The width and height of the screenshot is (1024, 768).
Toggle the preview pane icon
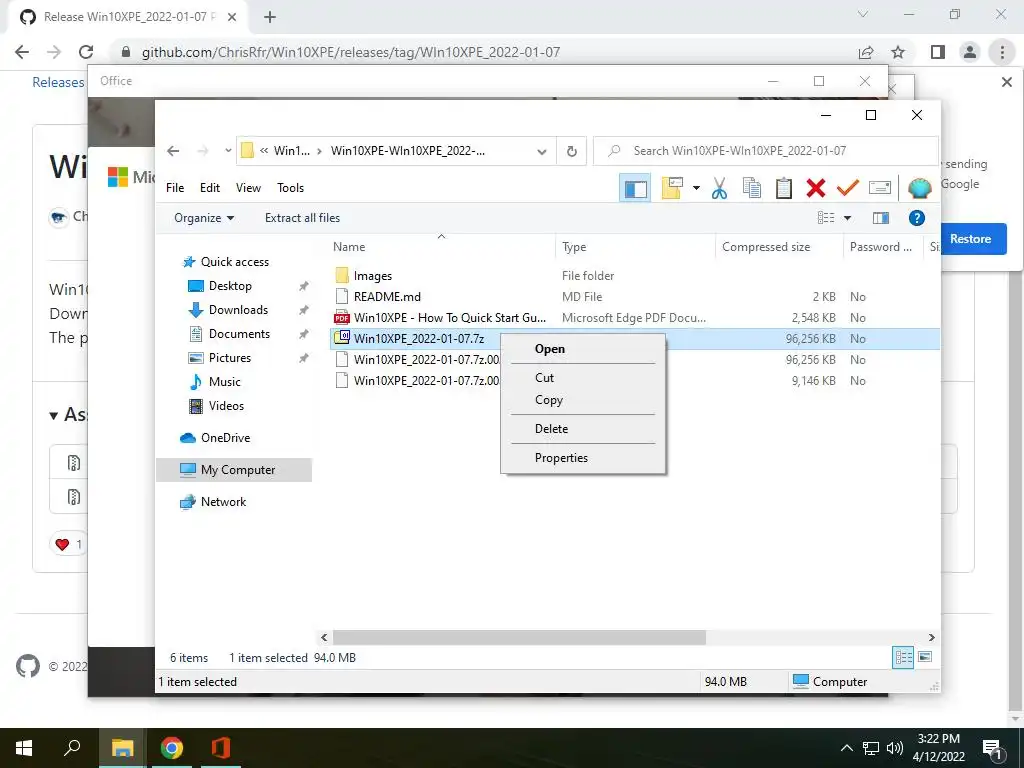click(x=881, y=218)
